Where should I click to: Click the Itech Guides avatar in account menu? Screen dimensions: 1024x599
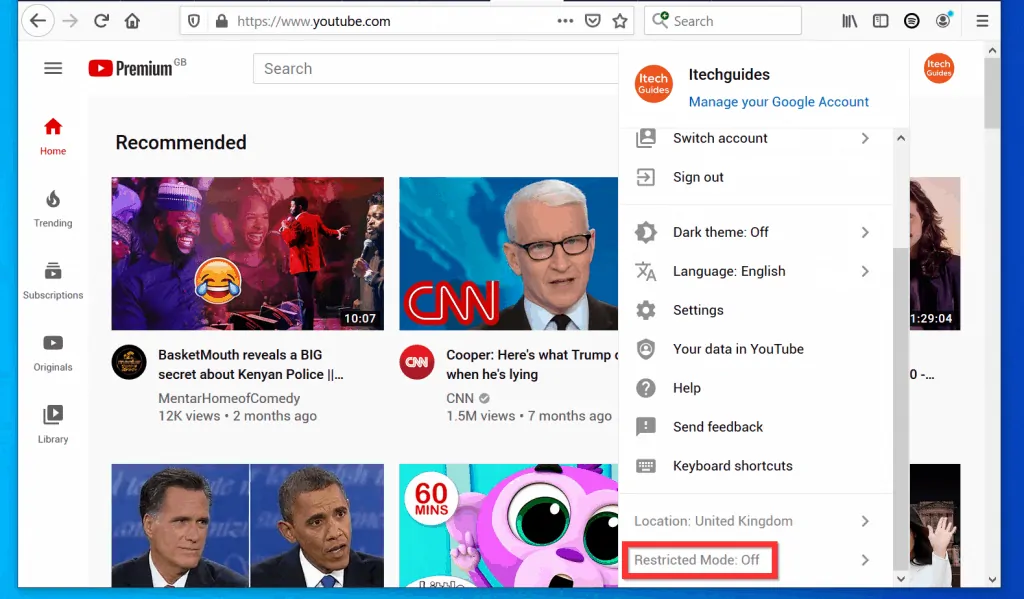pyautogui.click(x=653, y=84)
